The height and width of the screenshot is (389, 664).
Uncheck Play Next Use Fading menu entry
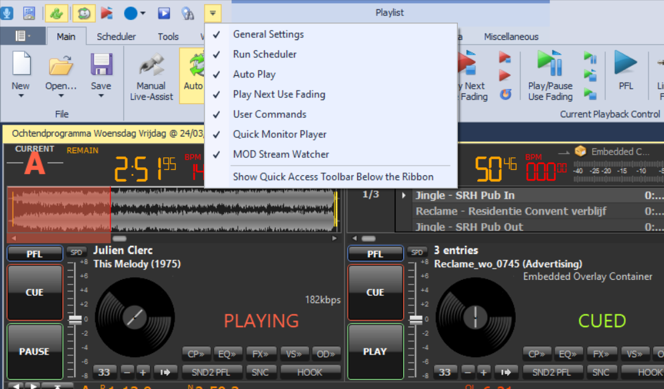331,94
